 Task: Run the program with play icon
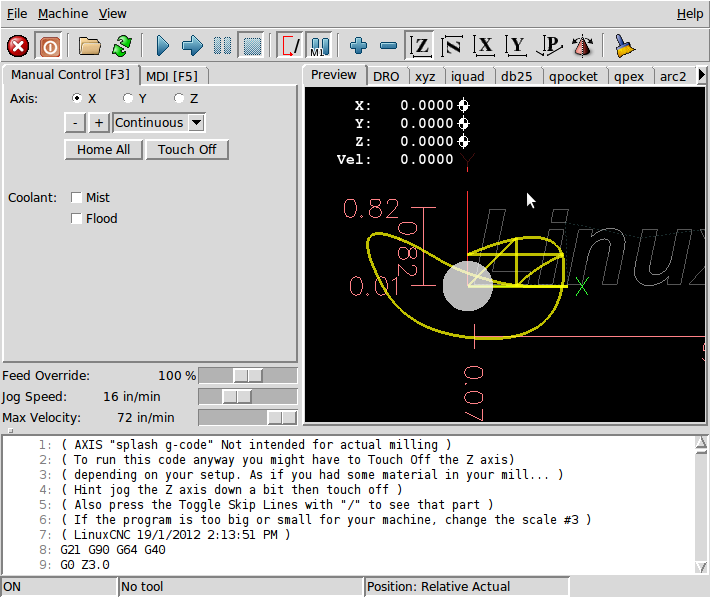pos(162,46)
